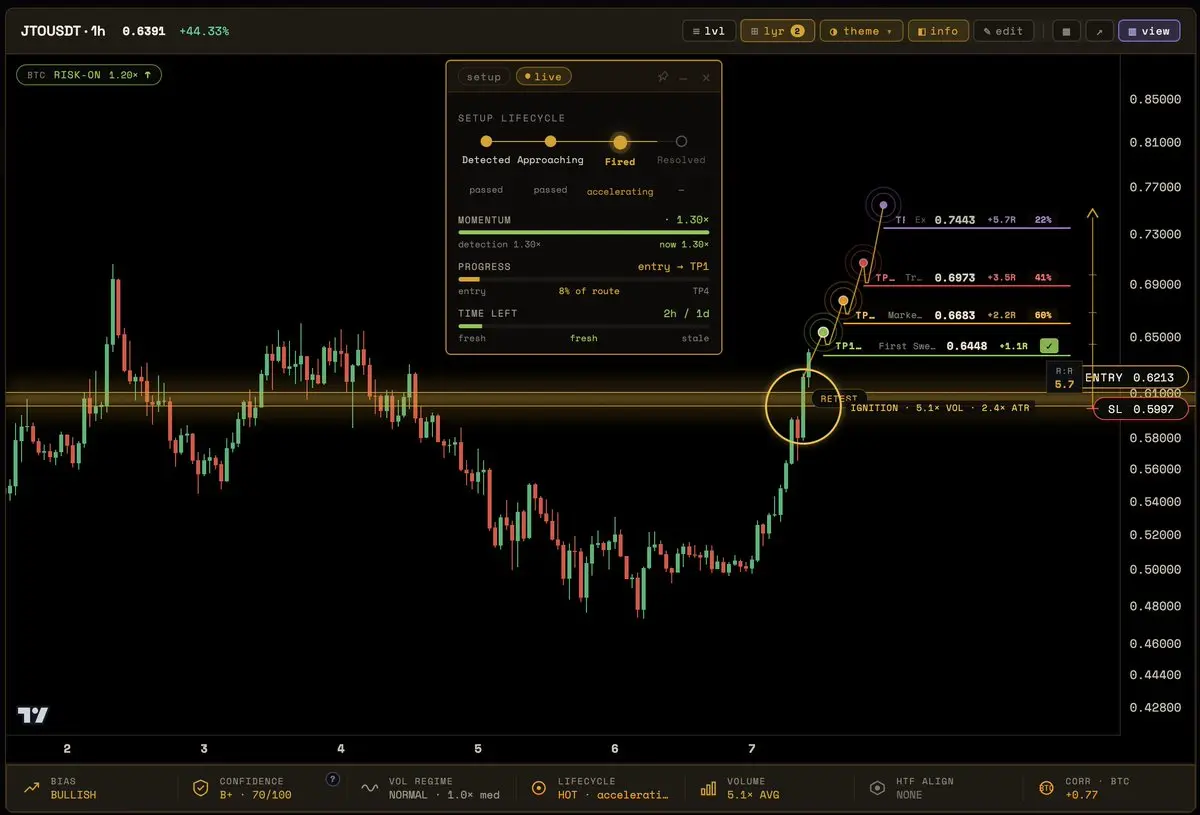This screenshot has width=1200, height=815.
Task: Click the green TP1 target dot
Action: [x=823, y=332]
